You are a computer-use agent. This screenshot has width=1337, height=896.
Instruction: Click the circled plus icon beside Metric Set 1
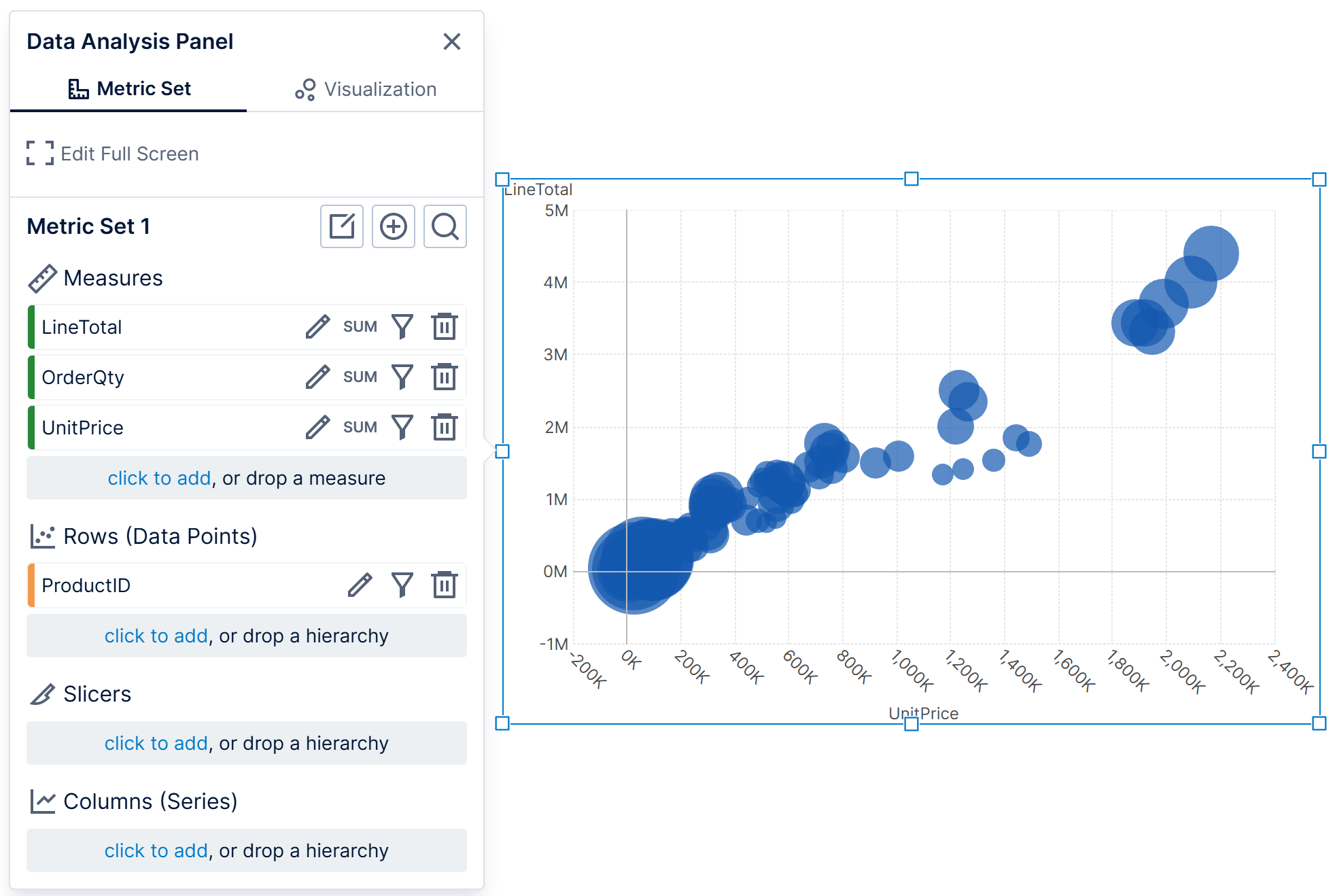pos(394,226)
